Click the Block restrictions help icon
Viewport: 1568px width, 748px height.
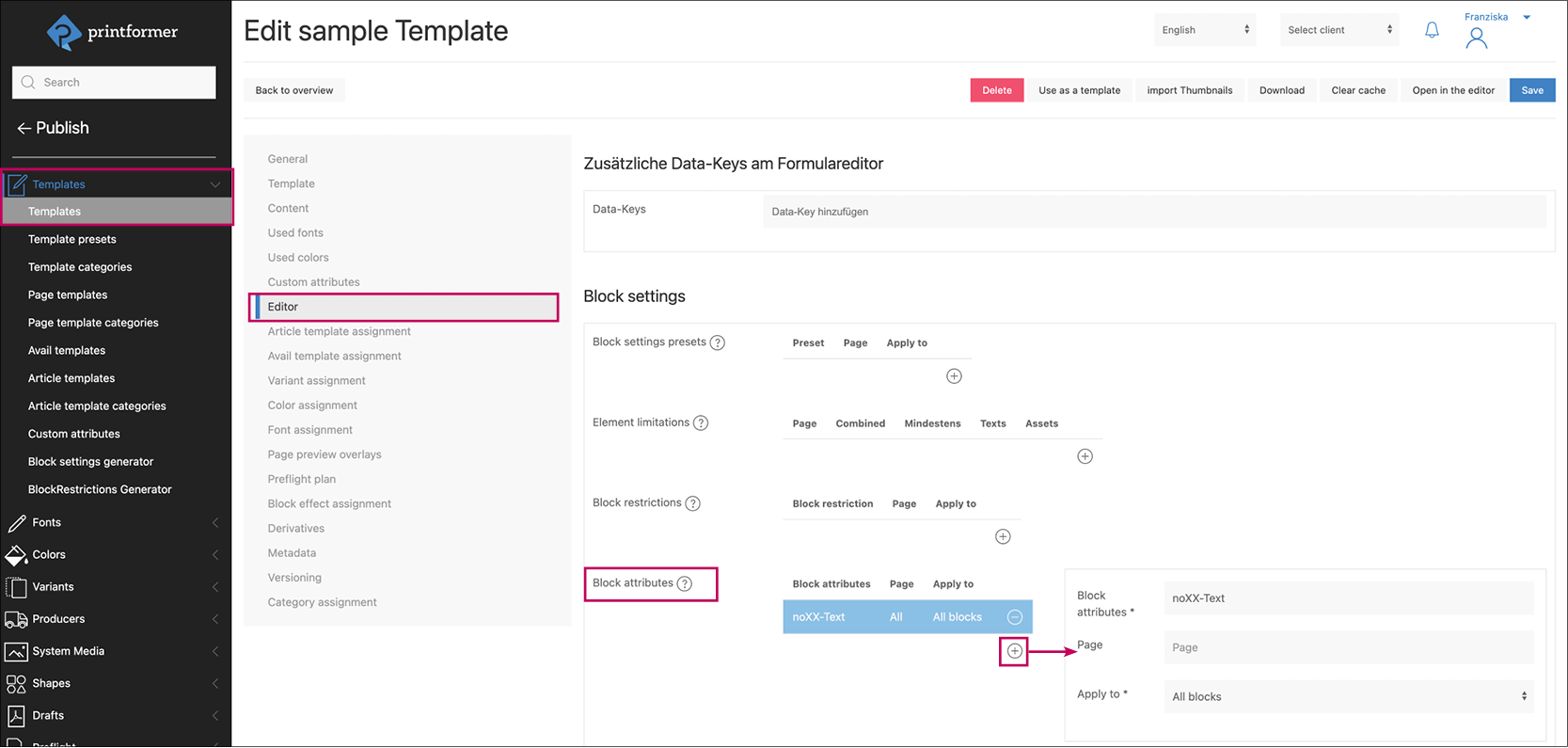[x=693, y=503]
